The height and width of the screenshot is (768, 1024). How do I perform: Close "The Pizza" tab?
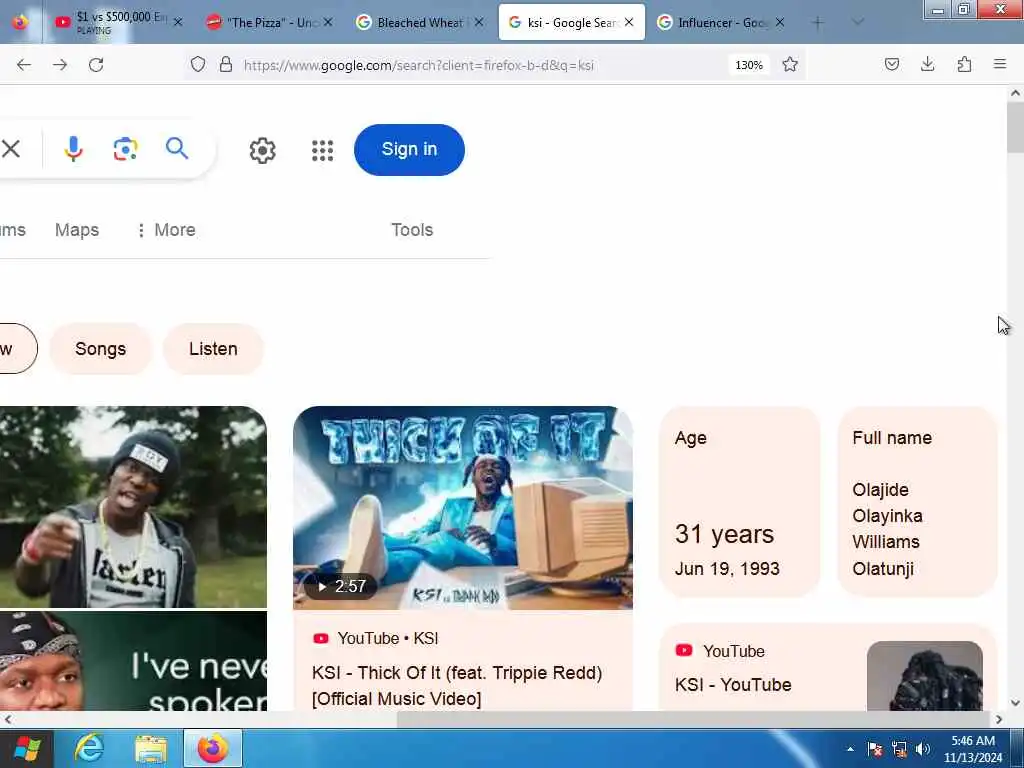pyautogui.click(x=328, y=22)
